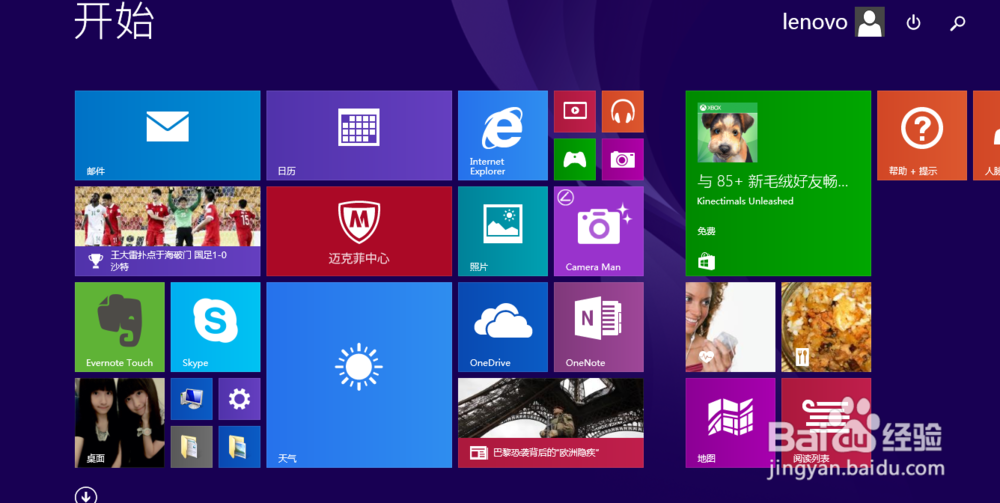Open Evernote Touch tile

[119, 327]
